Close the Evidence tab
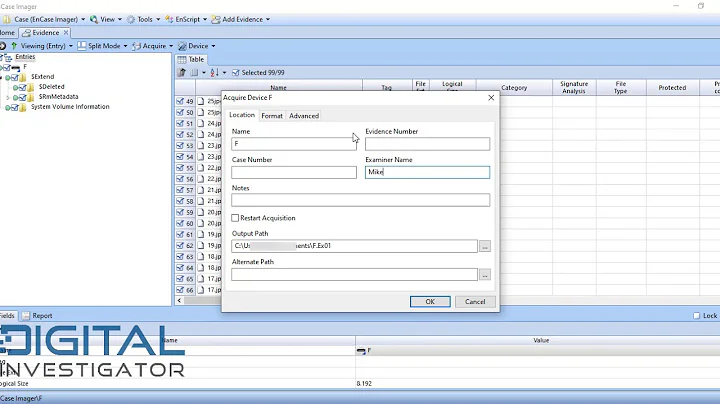This screenshot has width=720, height=404. tap(66, 33)
